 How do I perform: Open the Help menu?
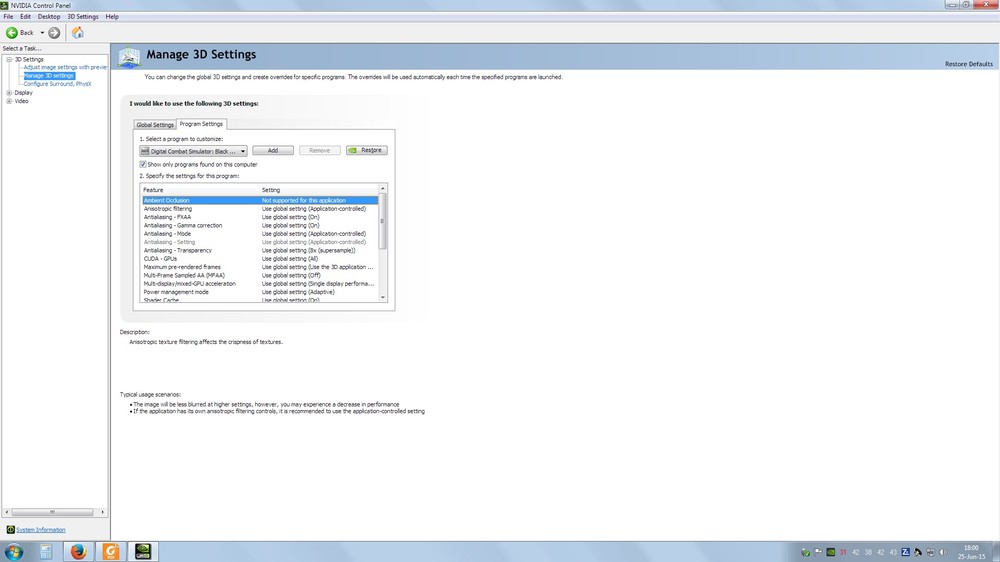click(x=112, y=17)
